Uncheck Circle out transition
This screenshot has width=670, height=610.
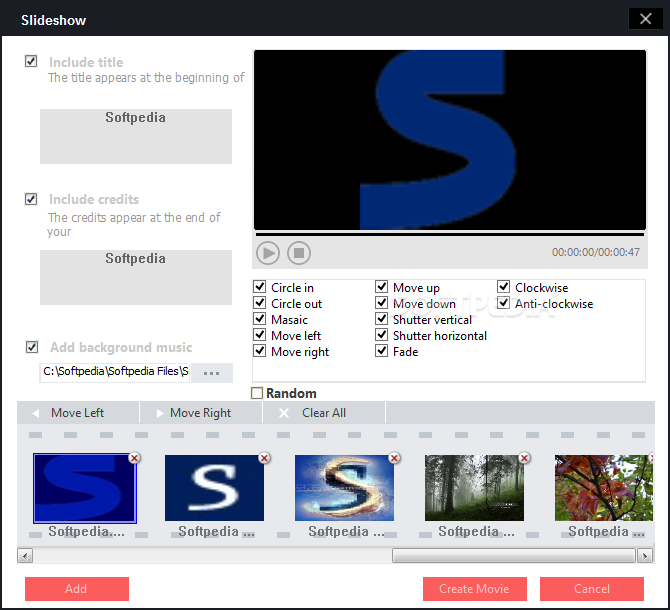pos(259,303)
